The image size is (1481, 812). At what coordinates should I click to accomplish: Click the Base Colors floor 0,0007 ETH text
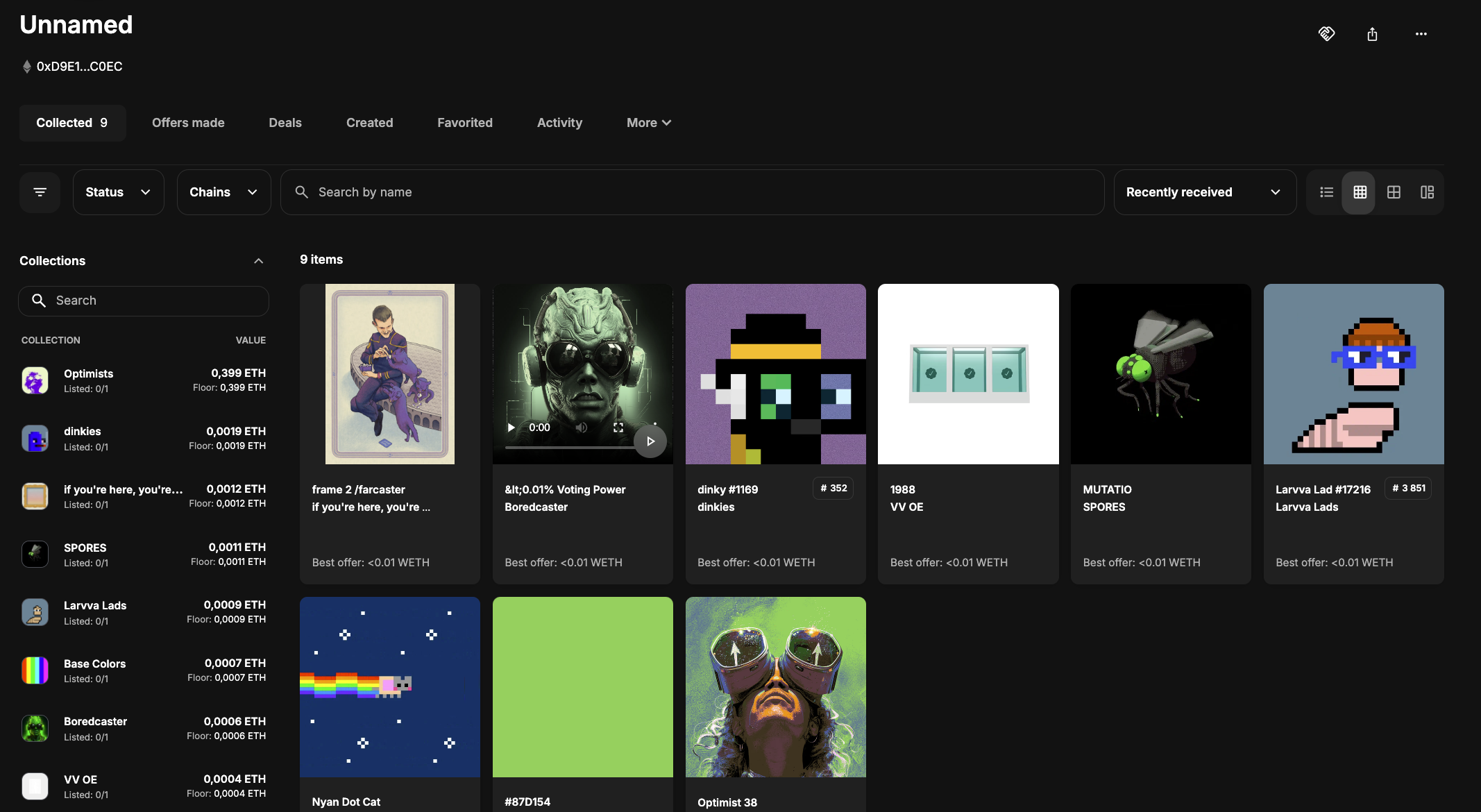coord(226,678)
